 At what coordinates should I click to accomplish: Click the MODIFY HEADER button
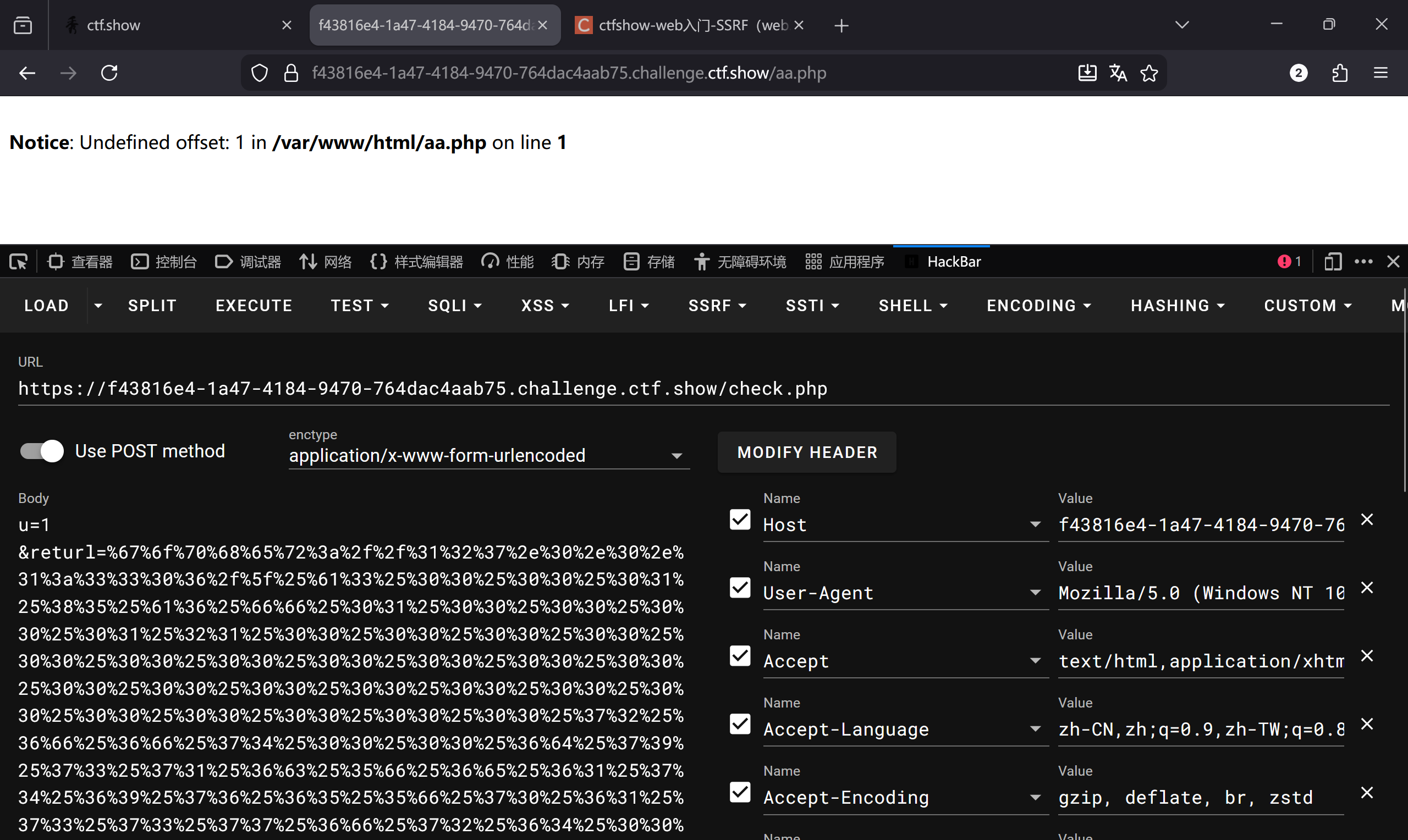coord(807,452)
